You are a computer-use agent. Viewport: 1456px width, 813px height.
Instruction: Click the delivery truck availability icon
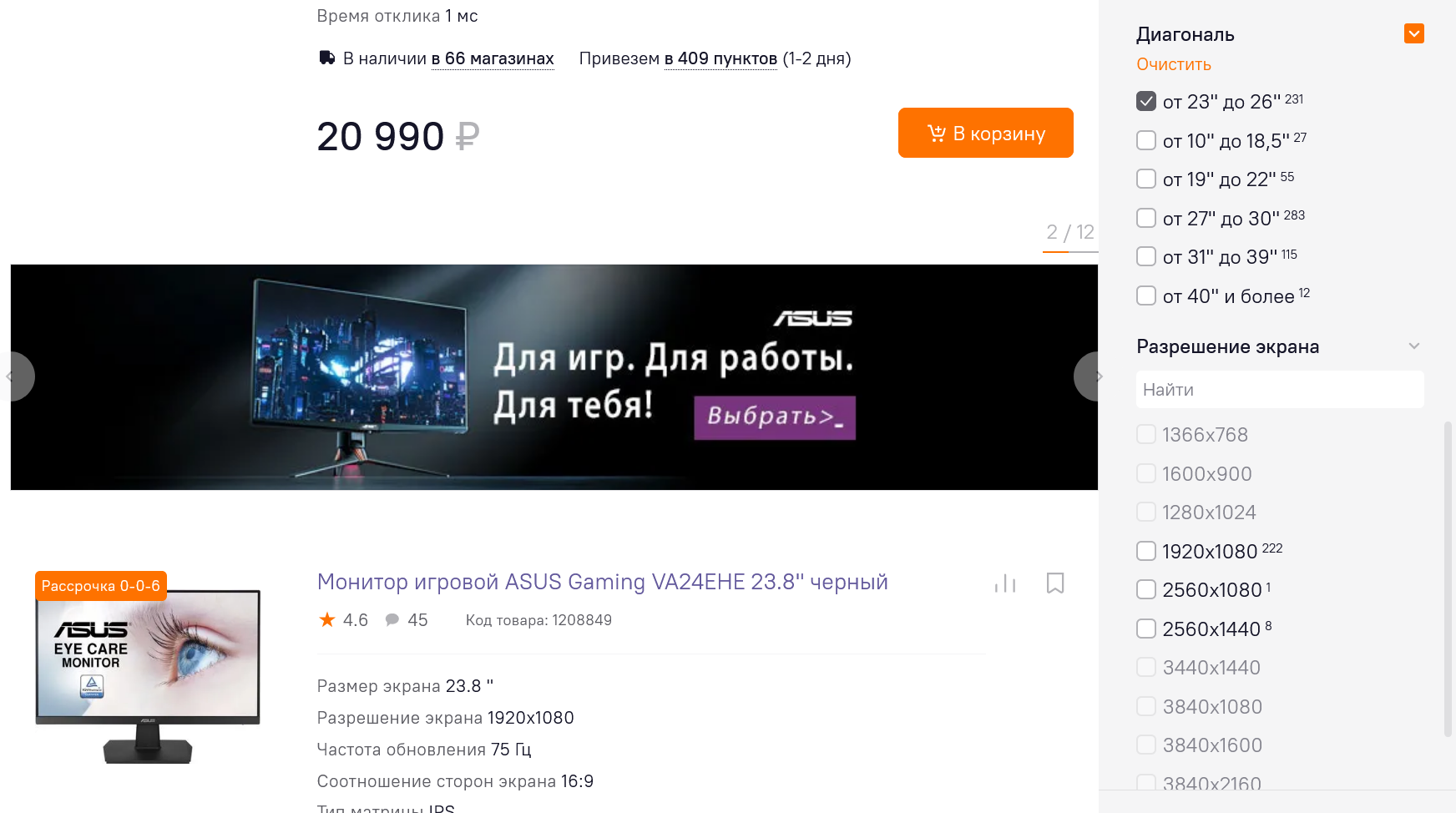327,58
